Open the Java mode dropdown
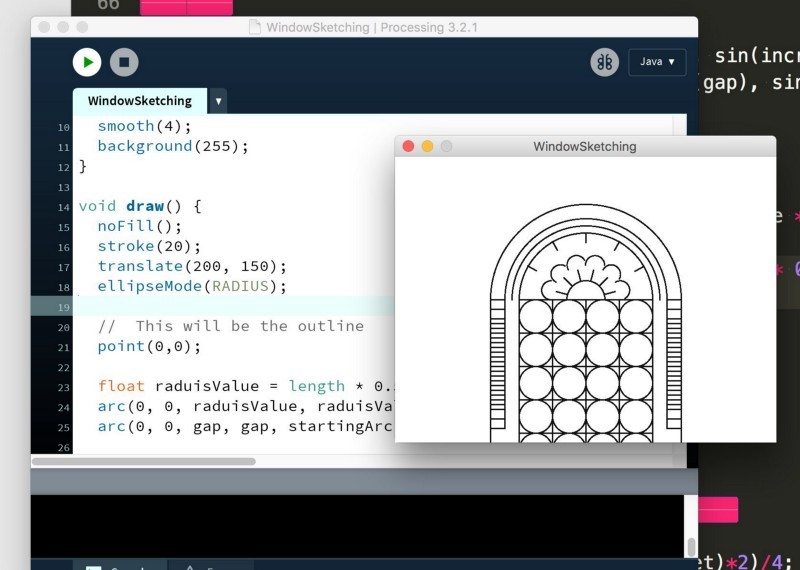The height and width of the screenshot is (570, 800). (x=657, y=62)
